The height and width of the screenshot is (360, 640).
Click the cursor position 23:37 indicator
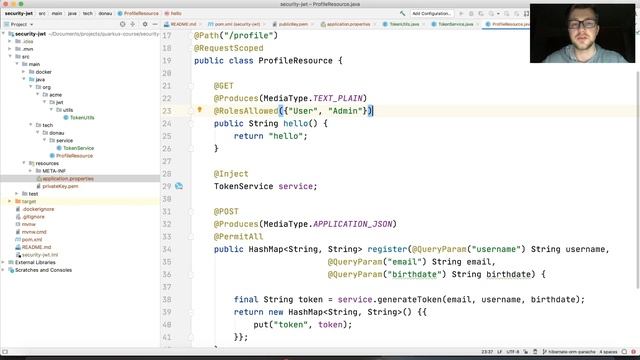487,352
